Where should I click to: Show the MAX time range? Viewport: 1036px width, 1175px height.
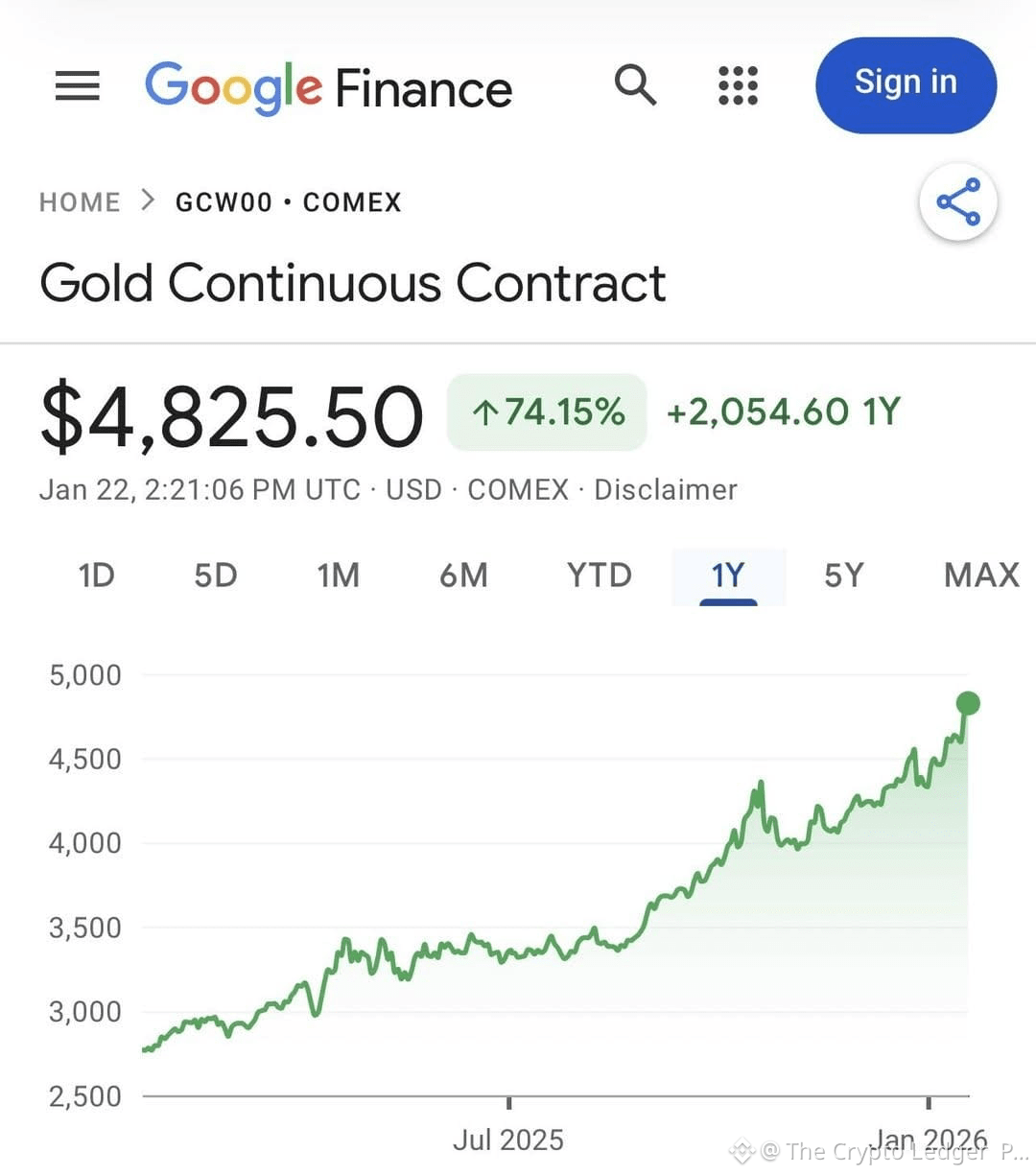coord(981,575)
